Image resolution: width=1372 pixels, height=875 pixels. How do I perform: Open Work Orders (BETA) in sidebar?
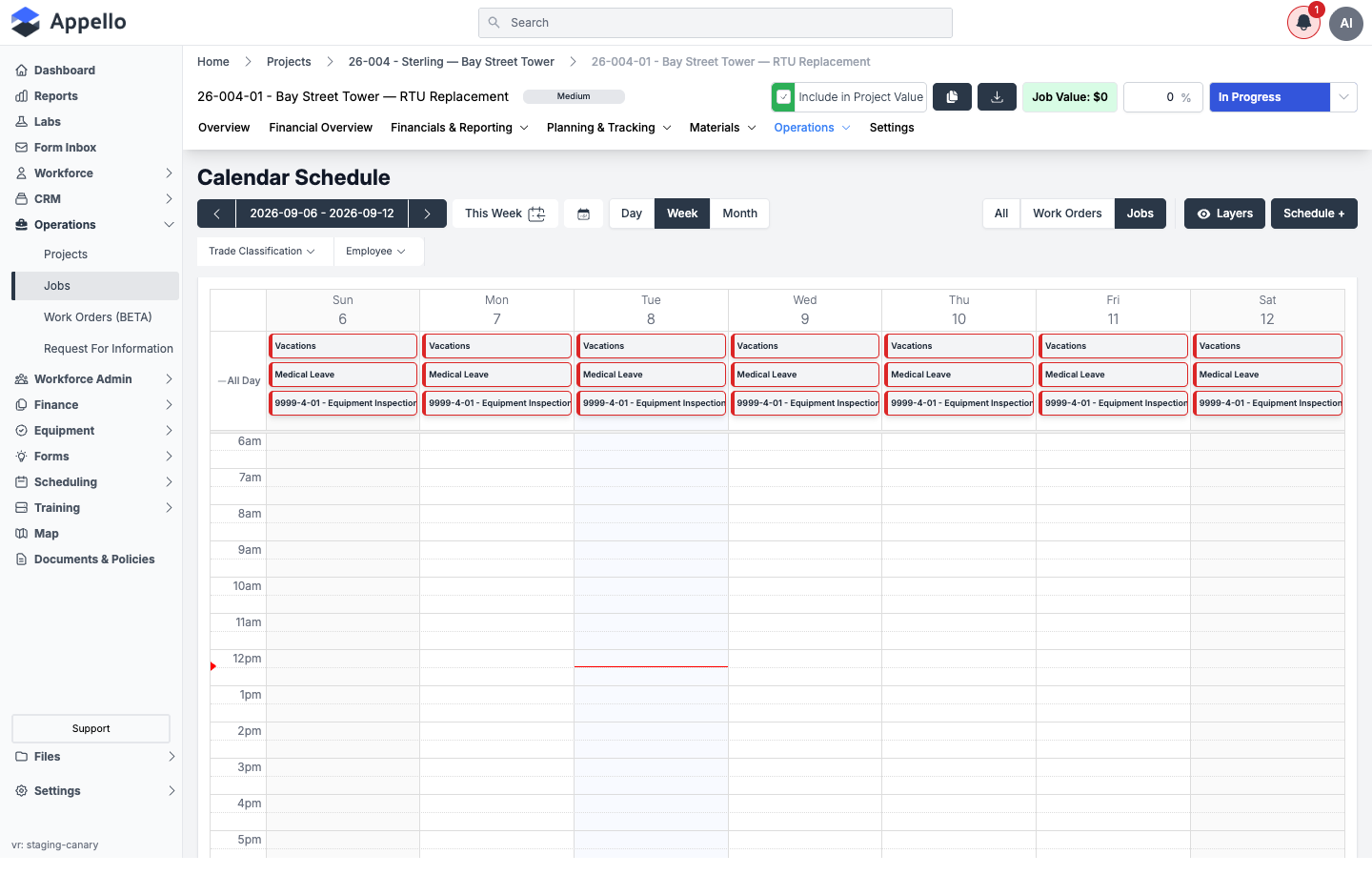coord(98,317)
